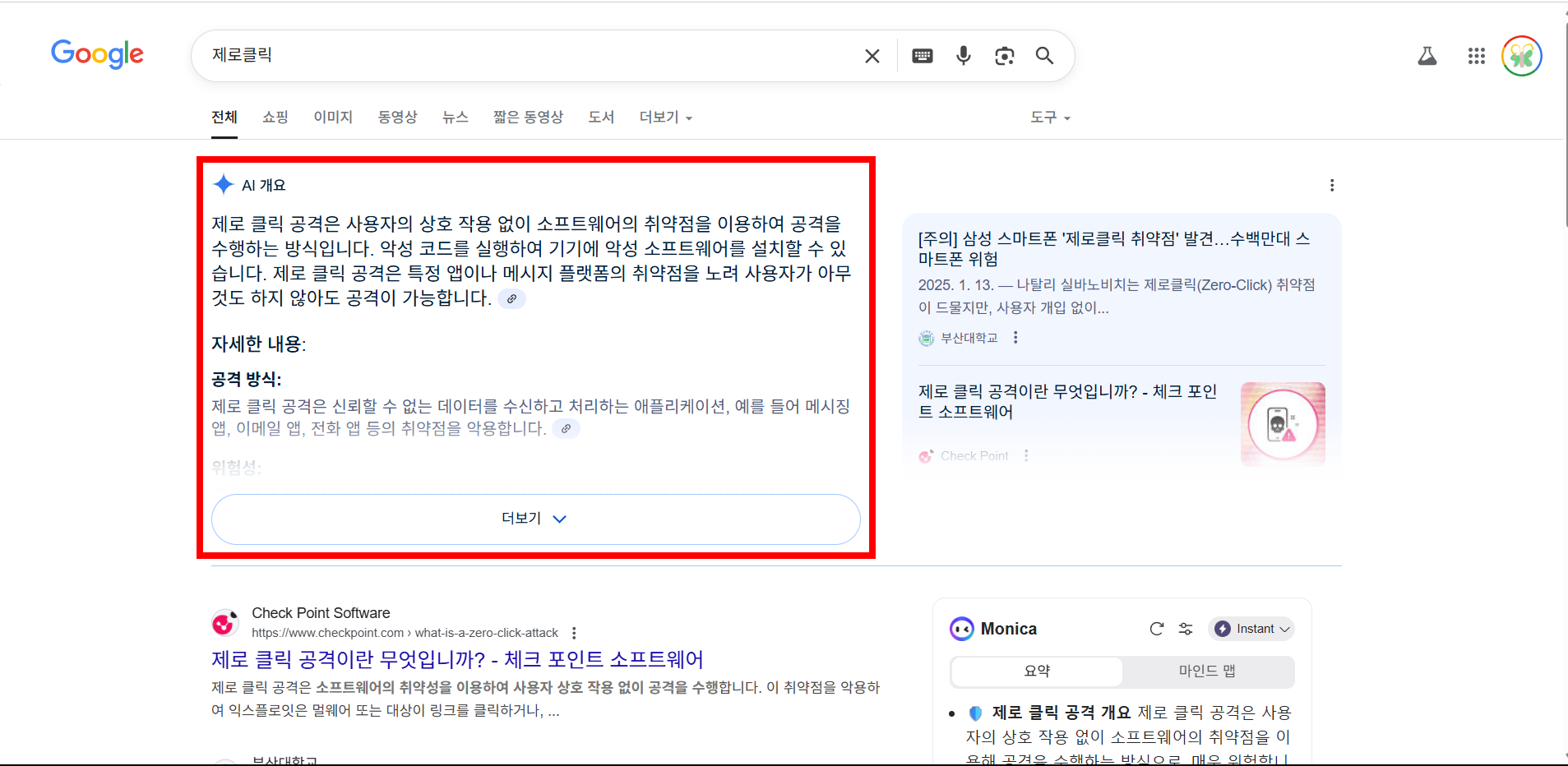Click inside the search input field
This screenshot has width=1568, height=766.
493,55
